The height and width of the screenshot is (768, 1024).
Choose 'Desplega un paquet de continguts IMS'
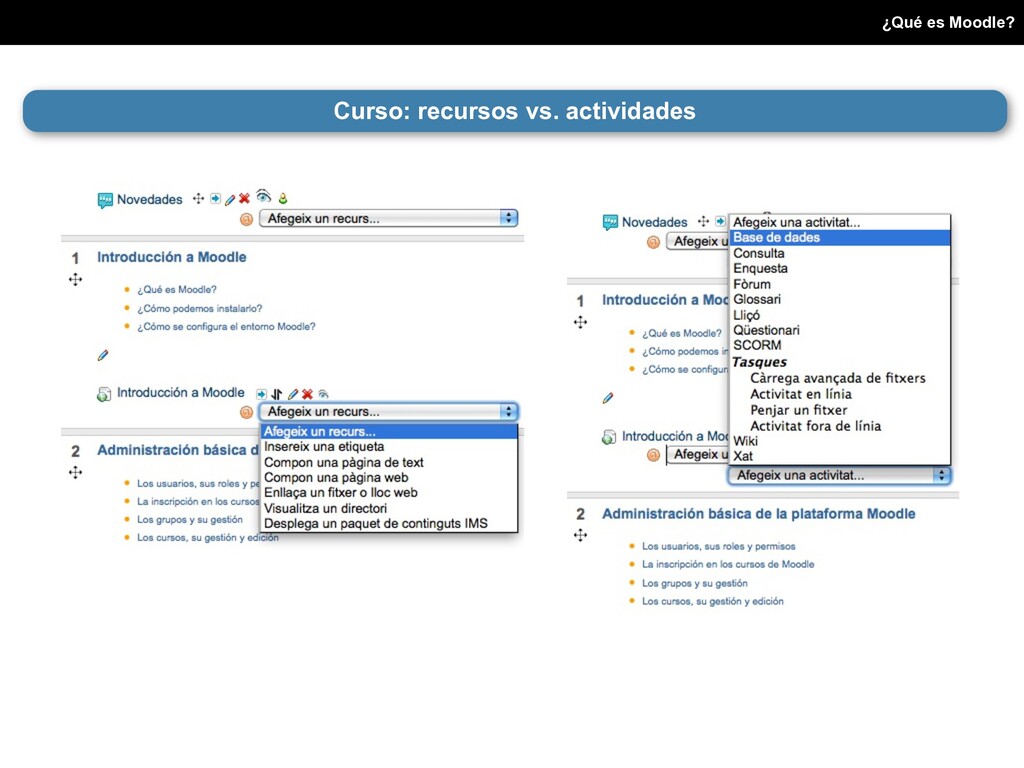pos(389,524)
